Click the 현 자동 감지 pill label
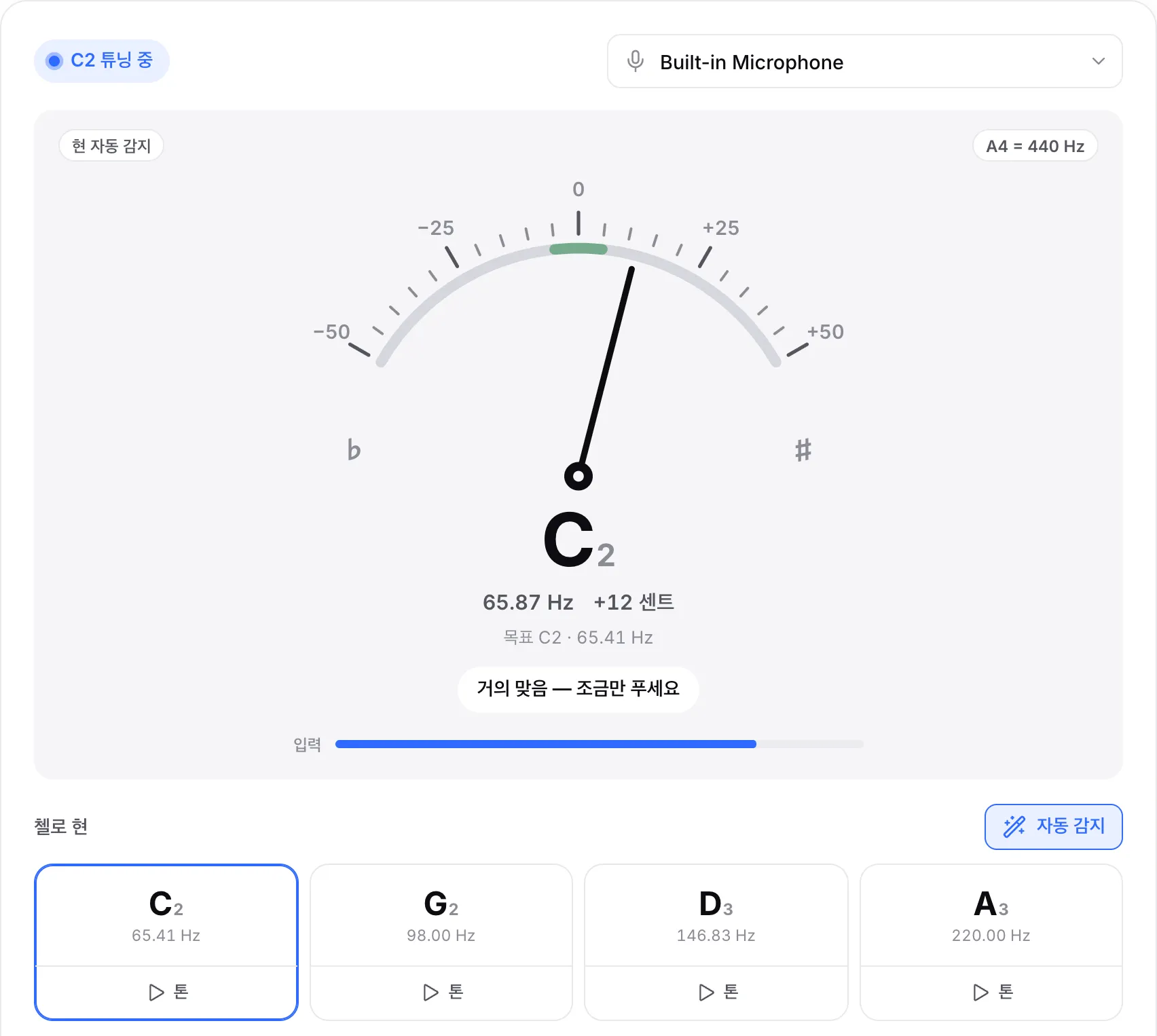The image size is (1157, 1036). (x=111, y=146)
